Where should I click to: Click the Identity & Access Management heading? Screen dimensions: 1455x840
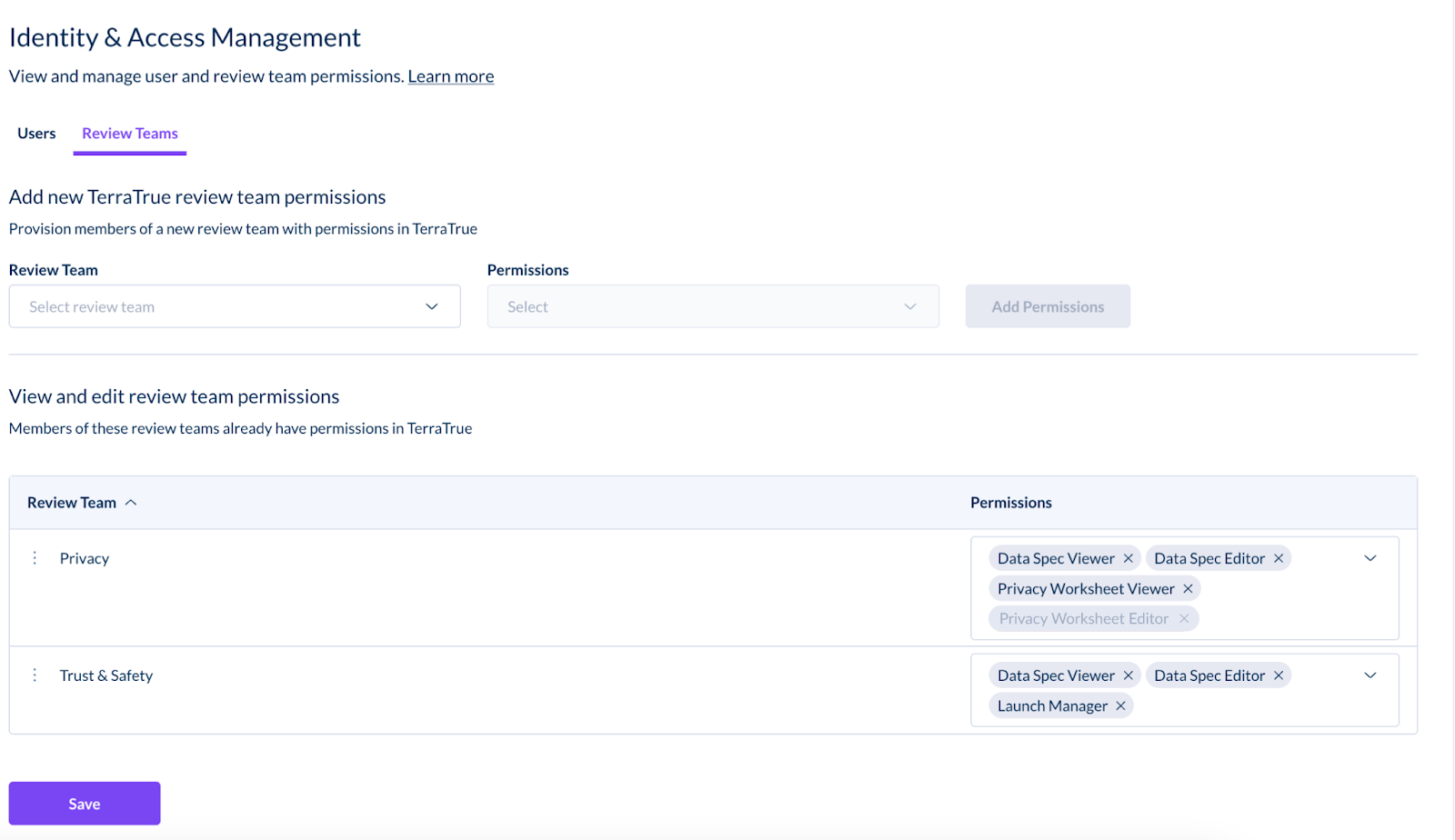coord(185,37)
